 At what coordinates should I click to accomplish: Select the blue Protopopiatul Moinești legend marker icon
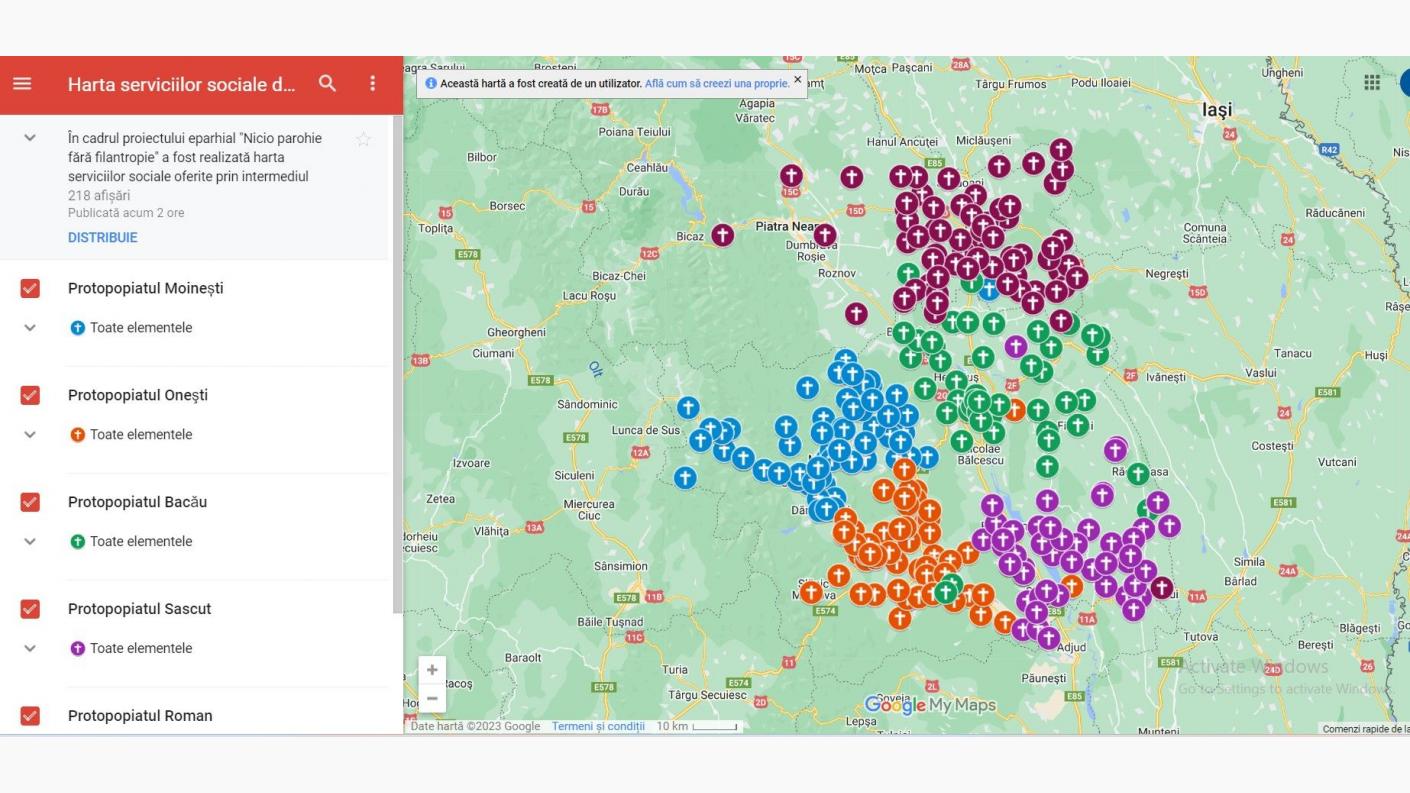(x=77, y=327)
